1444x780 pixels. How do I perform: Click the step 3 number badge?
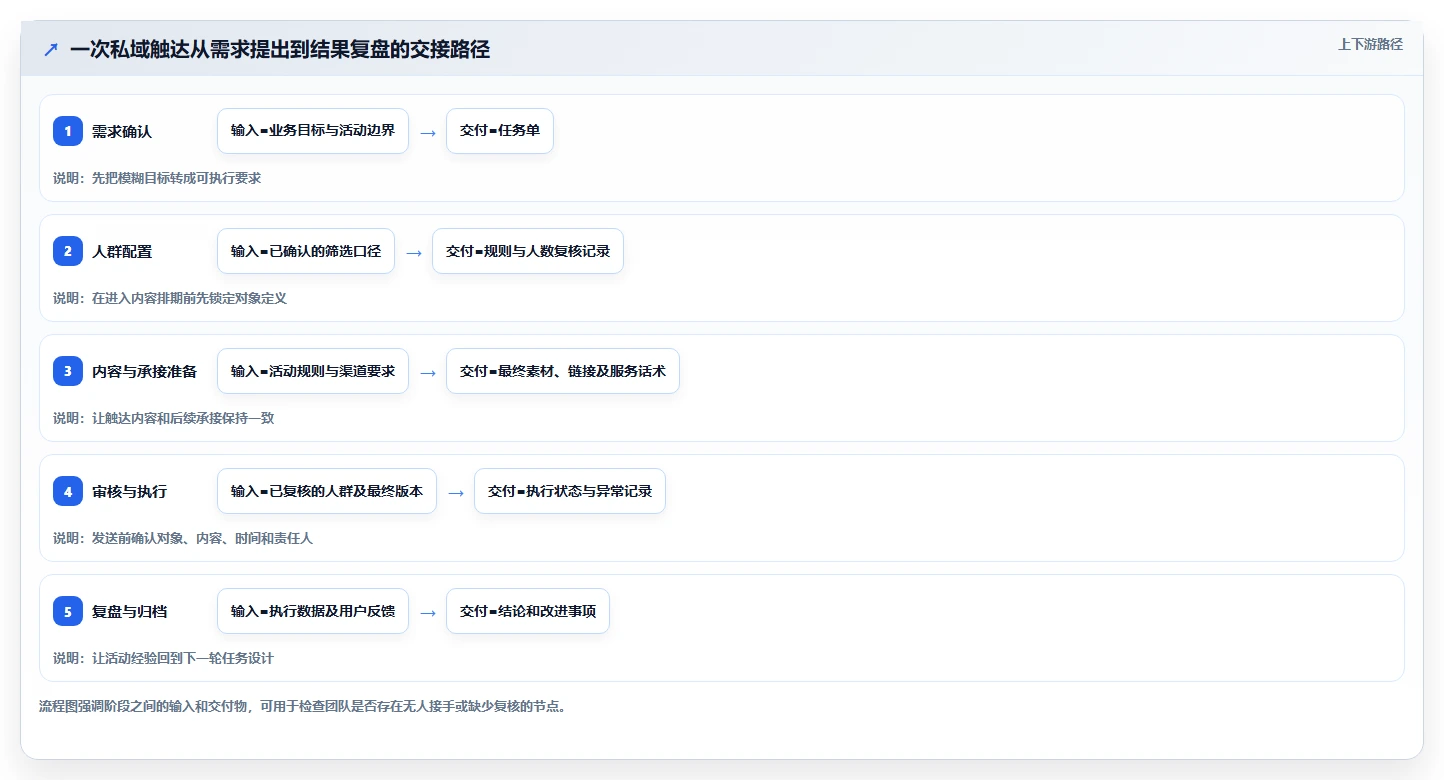(68, 371)
